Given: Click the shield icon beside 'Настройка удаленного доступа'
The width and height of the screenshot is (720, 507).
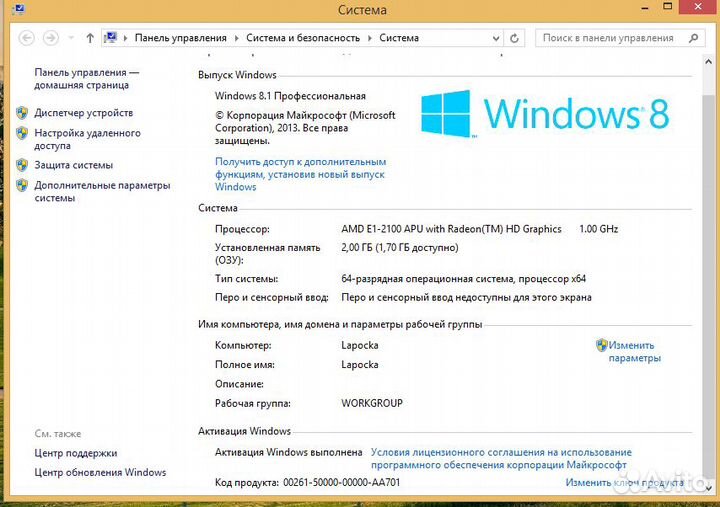Looking at the screenshot, I should (x=22, y=133).
